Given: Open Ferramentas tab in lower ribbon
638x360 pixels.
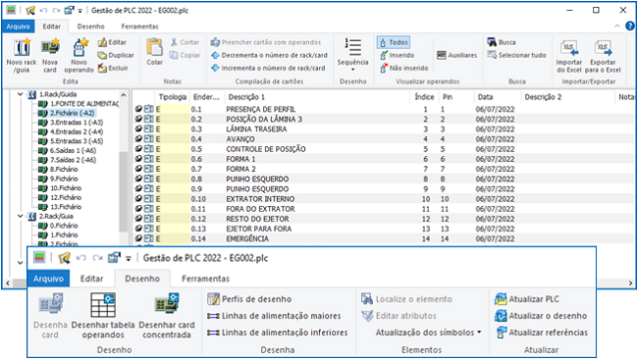Looking at the screenshot, I should click(x=205, y=279).
